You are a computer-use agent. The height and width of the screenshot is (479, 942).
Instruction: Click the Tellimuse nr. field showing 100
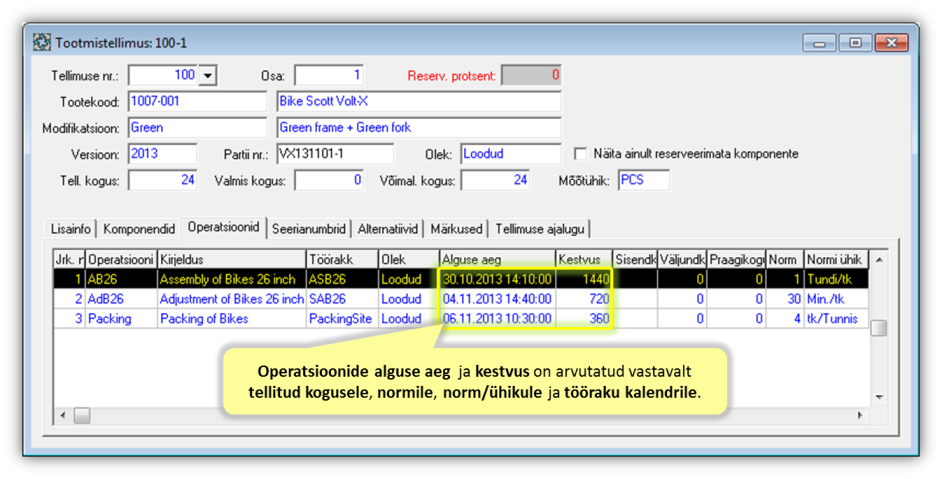pos(163,75)
